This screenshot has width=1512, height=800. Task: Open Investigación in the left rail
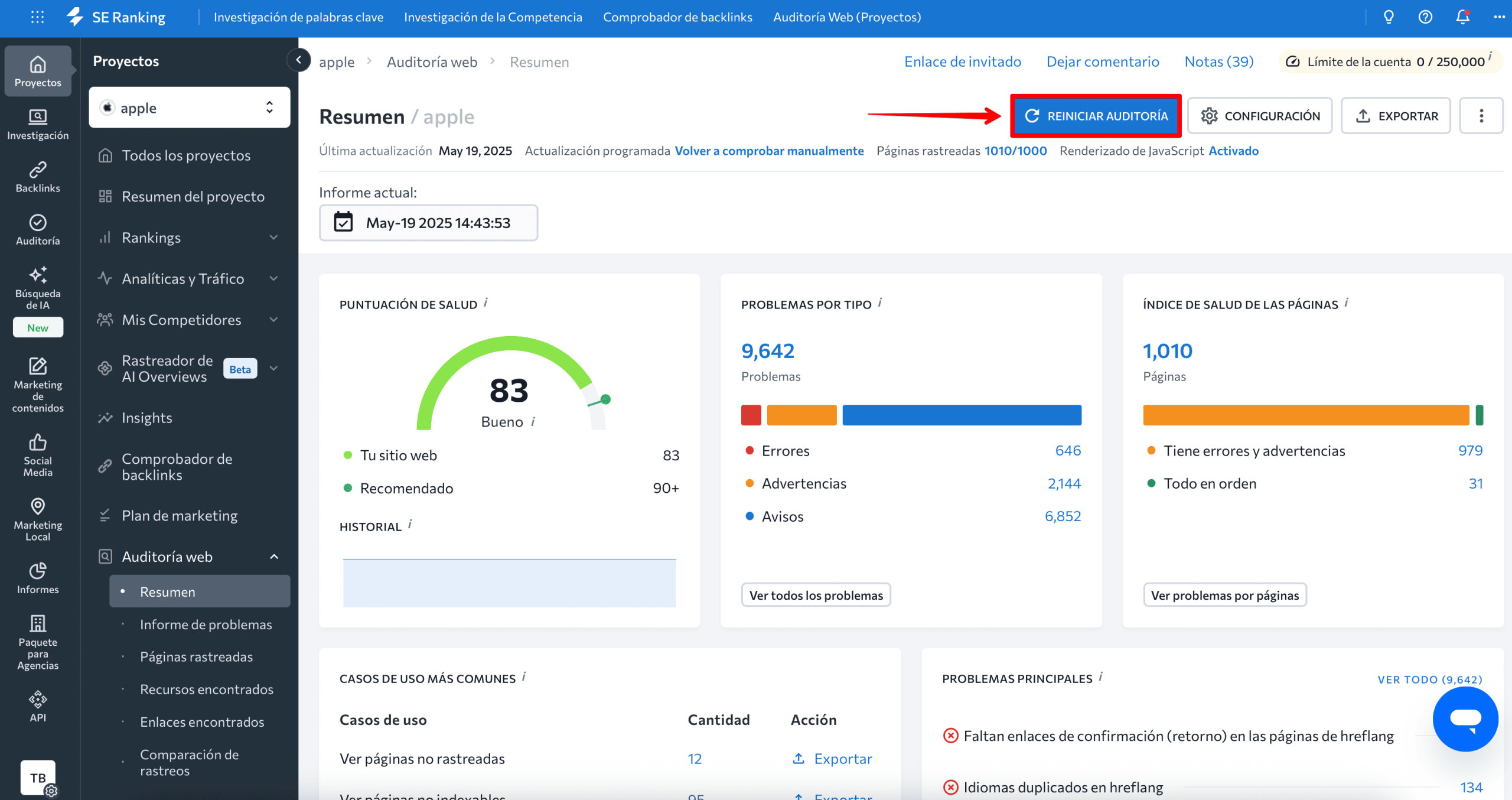pos(38,124)
